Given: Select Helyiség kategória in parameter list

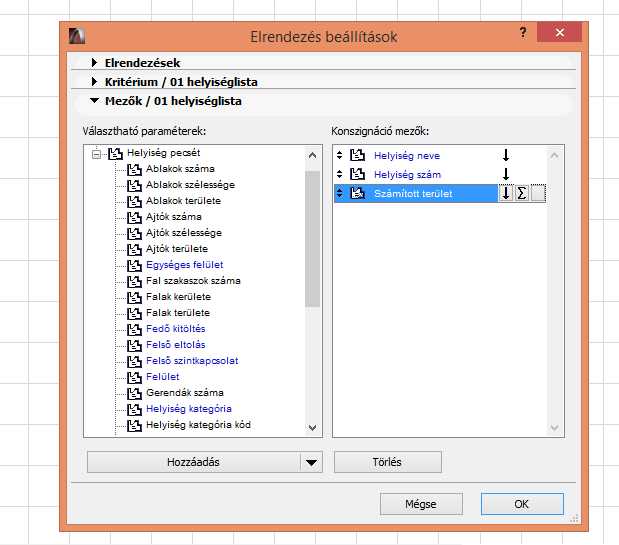Looking at the screenshot, I should (x=188, y=409).
